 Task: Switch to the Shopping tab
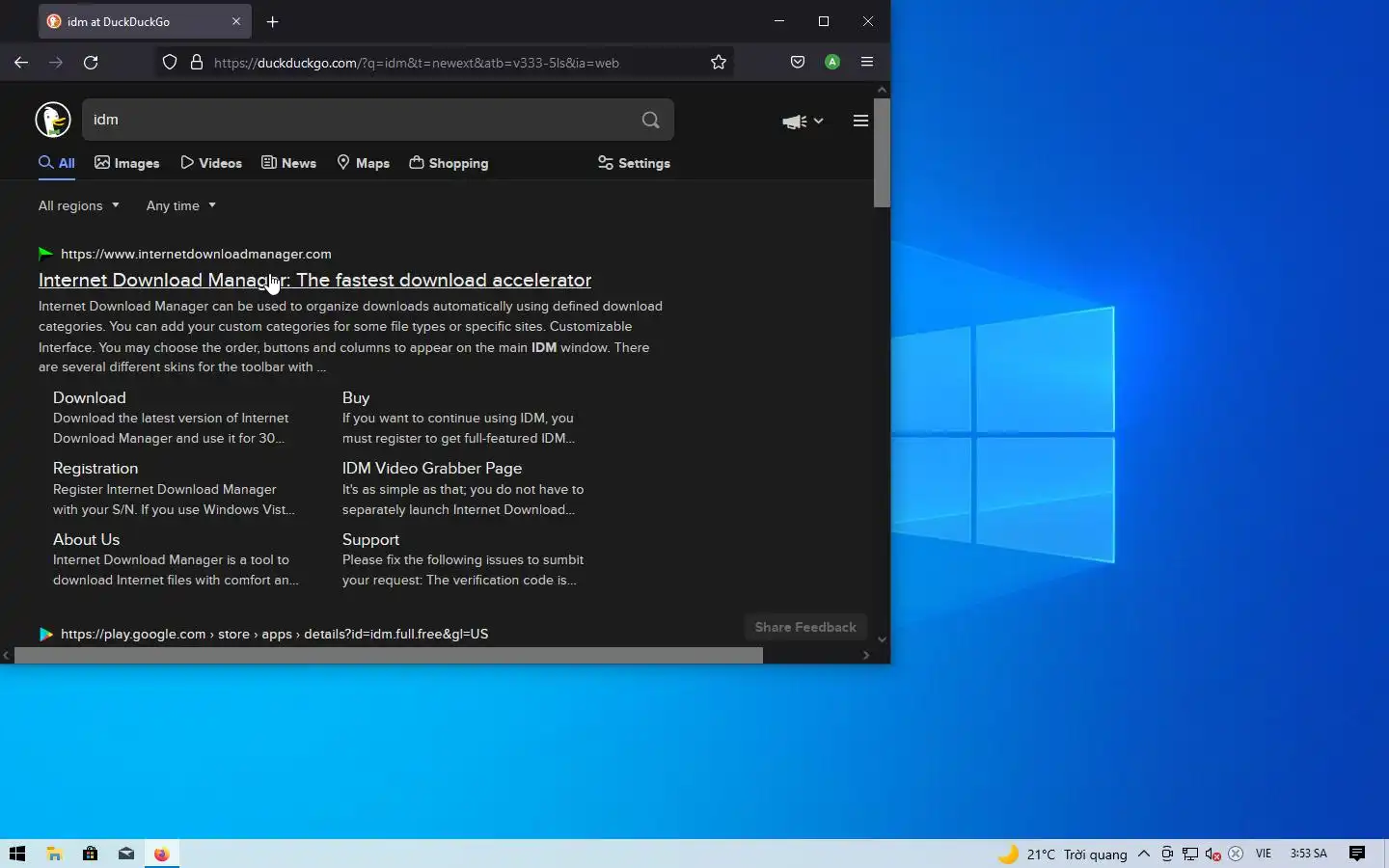click(449, 163)
